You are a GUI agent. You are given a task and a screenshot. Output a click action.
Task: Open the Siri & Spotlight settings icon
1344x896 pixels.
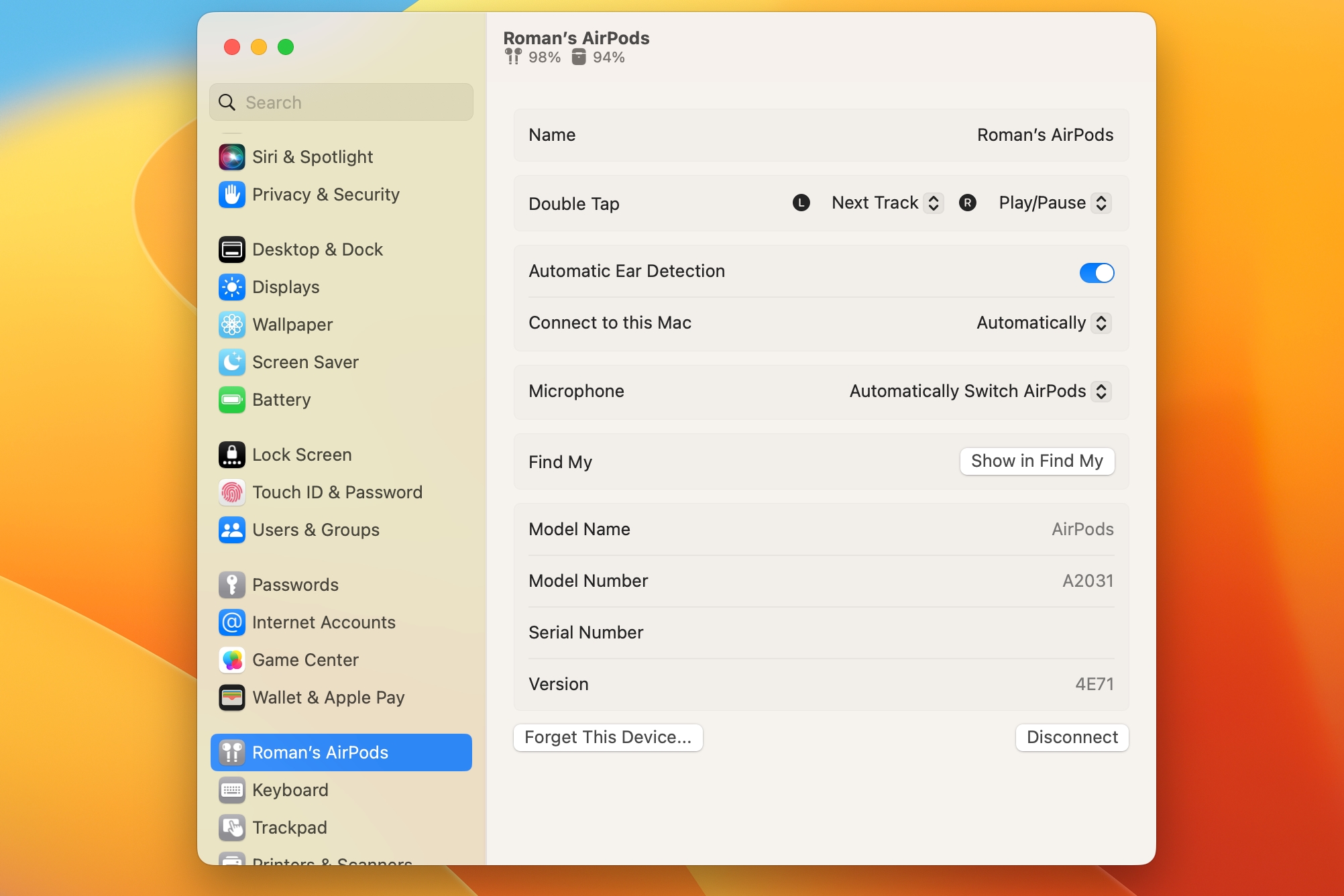coord(231,156)
